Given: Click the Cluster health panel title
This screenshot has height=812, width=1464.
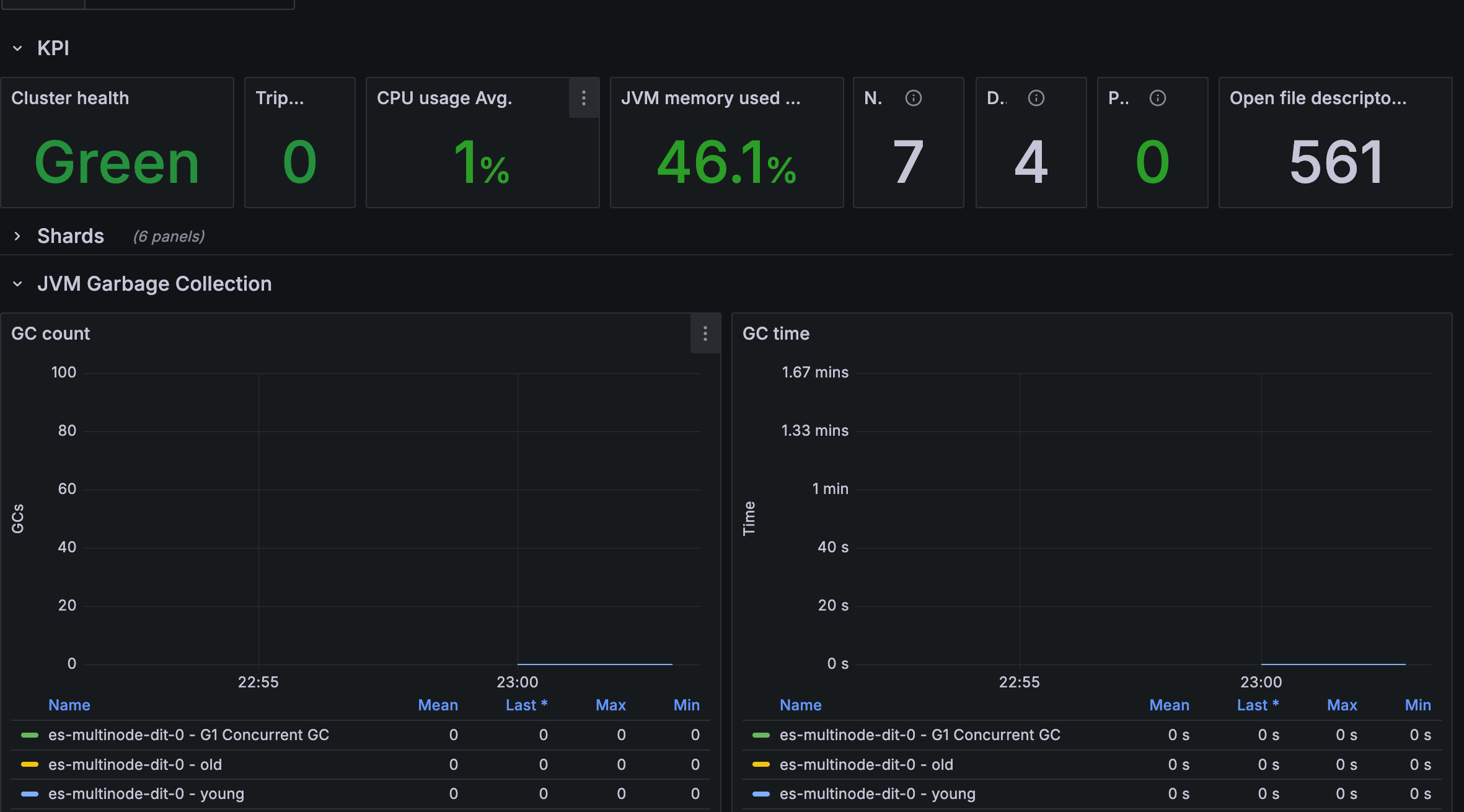Looking at the screenshot, I should point(70,98).
